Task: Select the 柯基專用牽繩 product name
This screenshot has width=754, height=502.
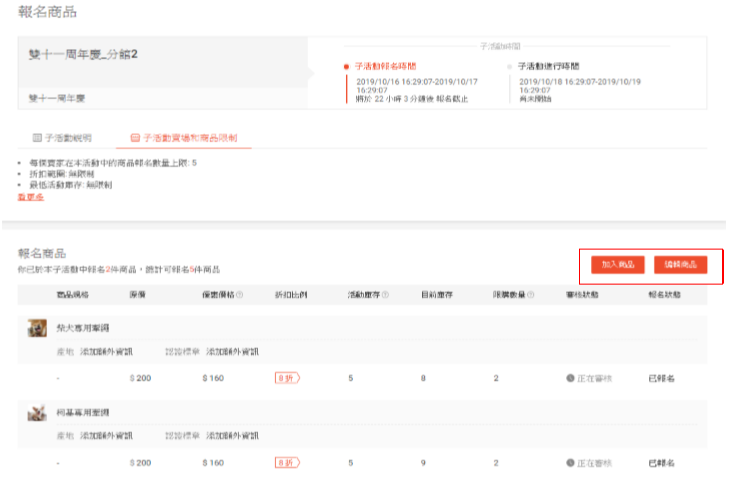Action: [x=83, y=413]
